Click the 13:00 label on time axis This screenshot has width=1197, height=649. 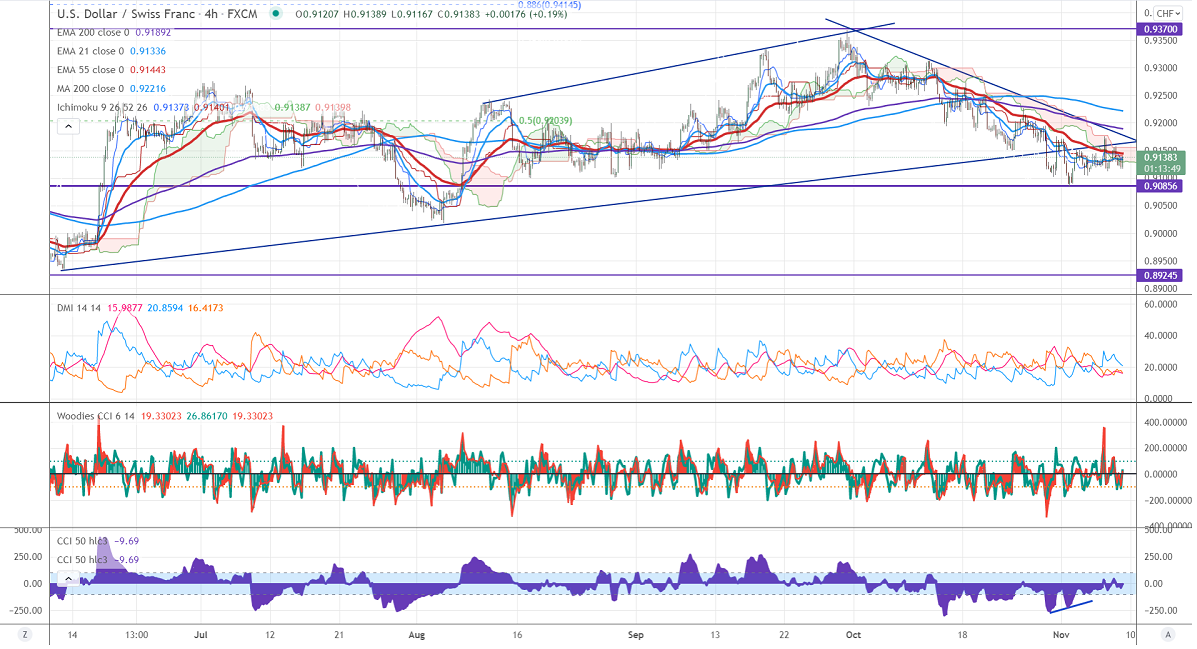click(137, 634)
